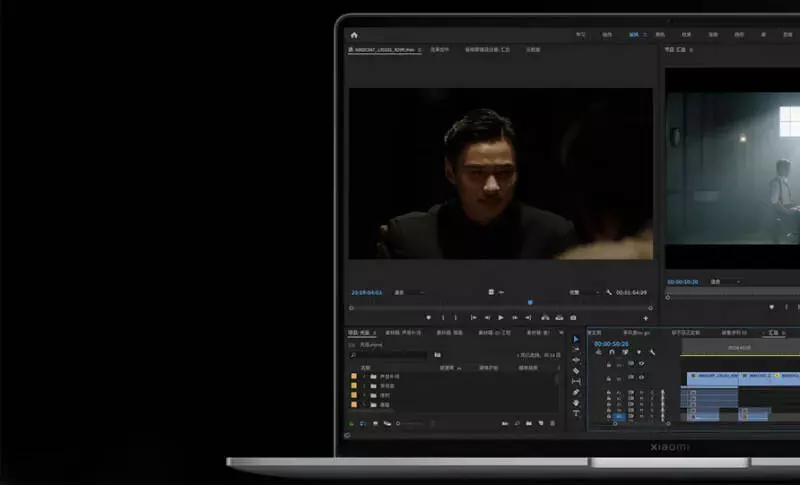
Task: Sort by Frame Rate column header
Action: tap(447, 368)
